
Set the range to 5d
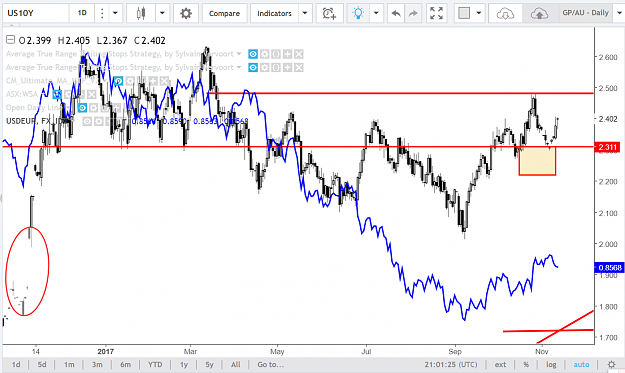[42, 364]
